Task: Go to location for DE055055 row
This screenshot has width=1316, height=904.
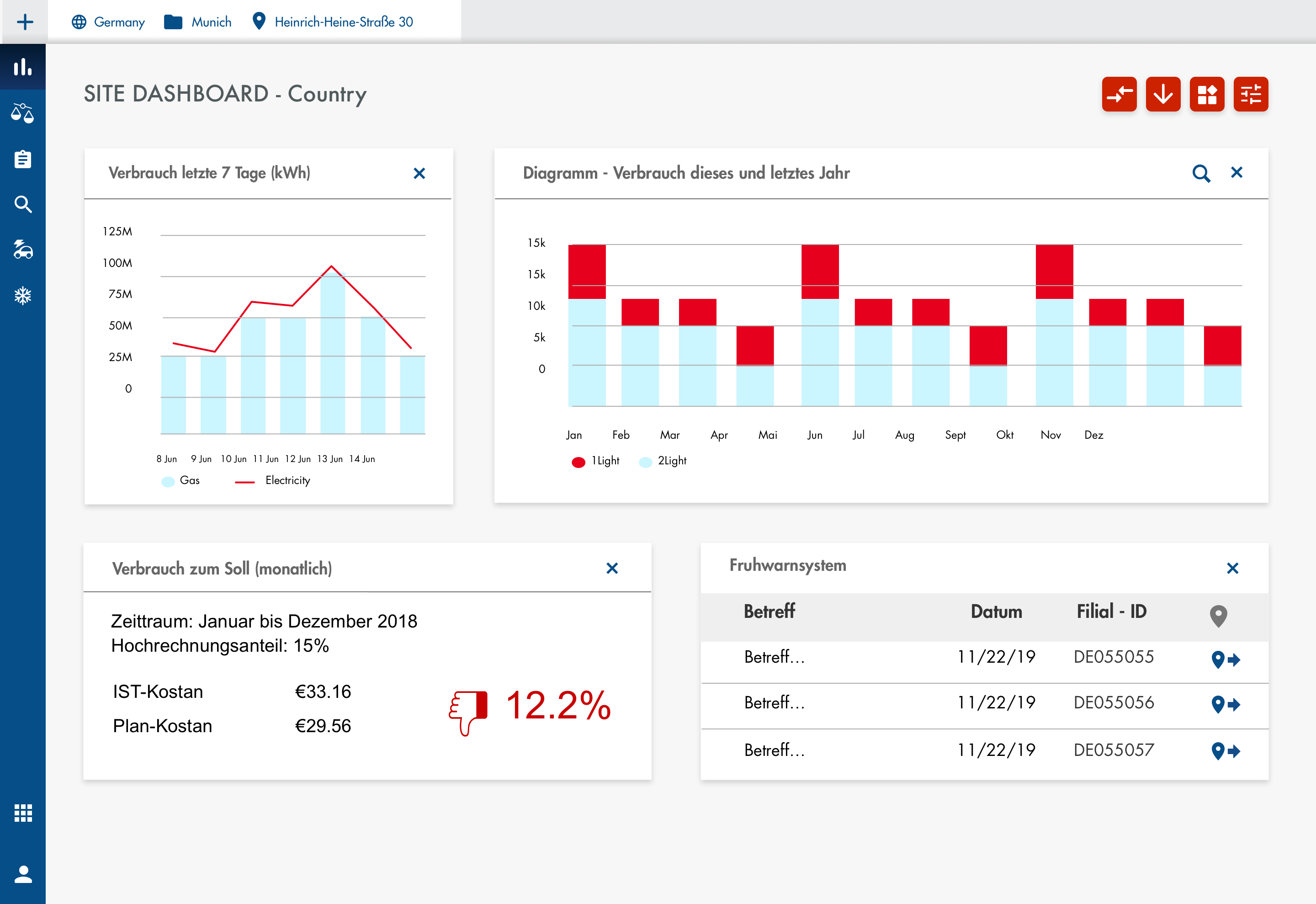Action: click(x=1226, y=659)
